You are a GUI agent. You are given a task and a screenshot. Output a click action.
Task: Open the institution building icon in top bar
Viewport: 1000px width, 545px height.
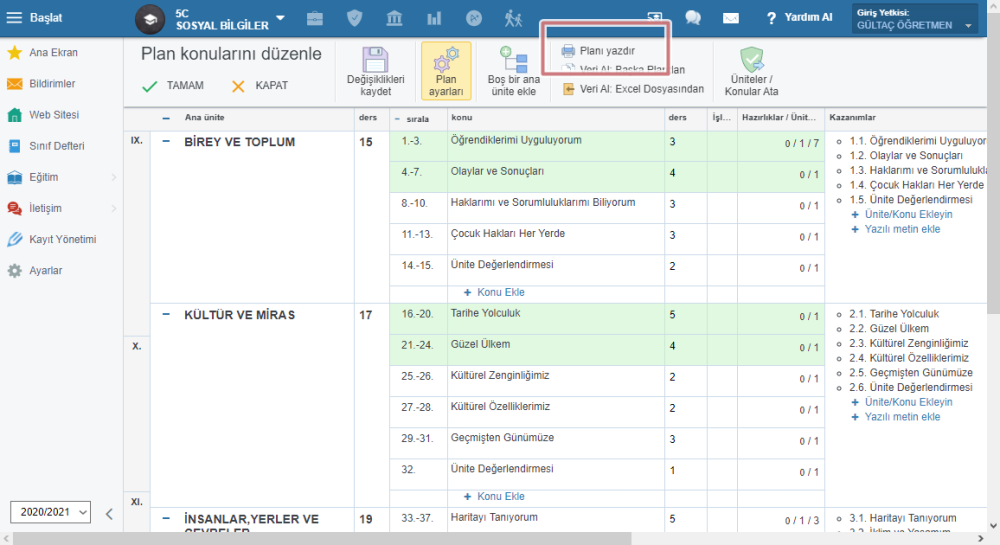click(394, 18)
